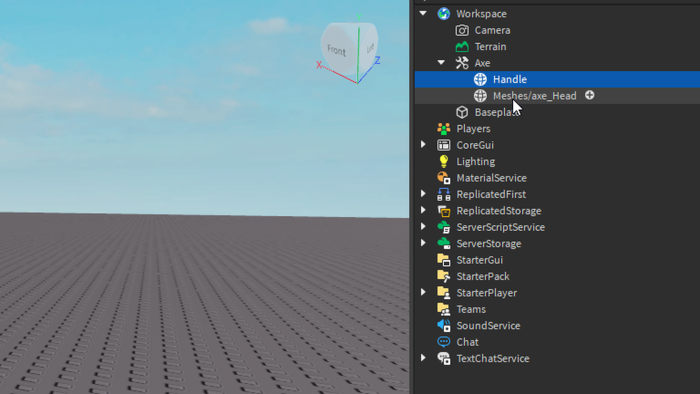The width and height of the screenshot is (700, 394).
Task: Click the Workspace globe icon
Action: [443, 14]
